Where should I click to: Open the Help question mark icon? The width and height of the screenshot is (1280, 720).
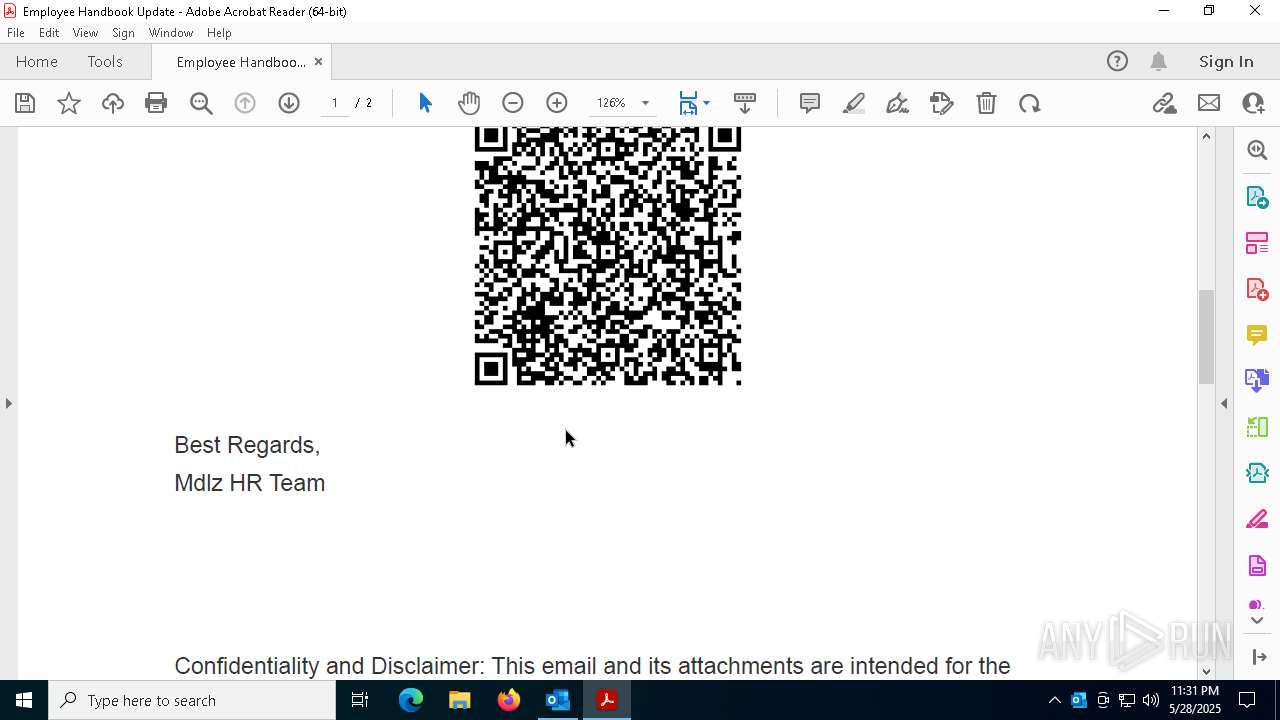[1117, 61]
